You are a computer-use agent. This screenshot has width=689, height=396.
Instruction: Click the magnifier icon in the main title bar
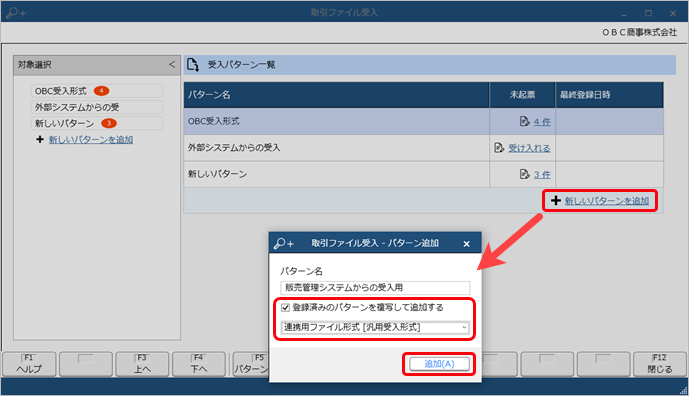pos(16,13)
